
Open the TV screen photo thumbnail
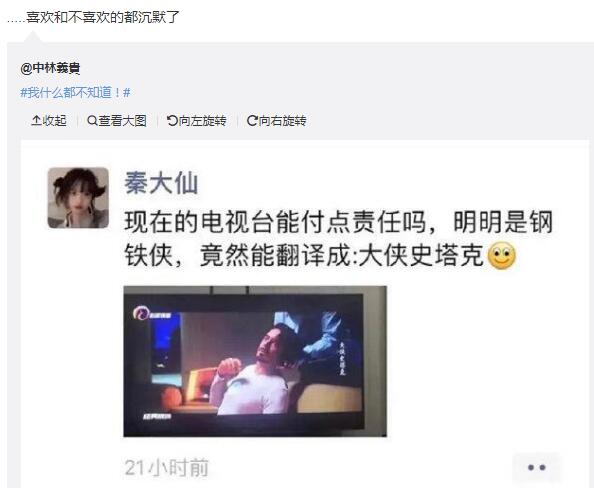tap(255, 361)
